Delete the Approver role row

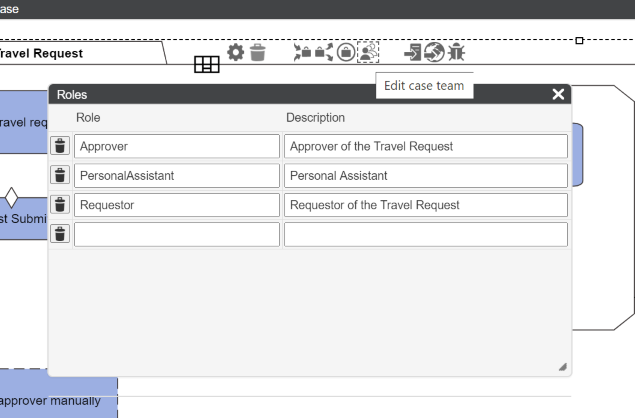[x=60, y=146]
